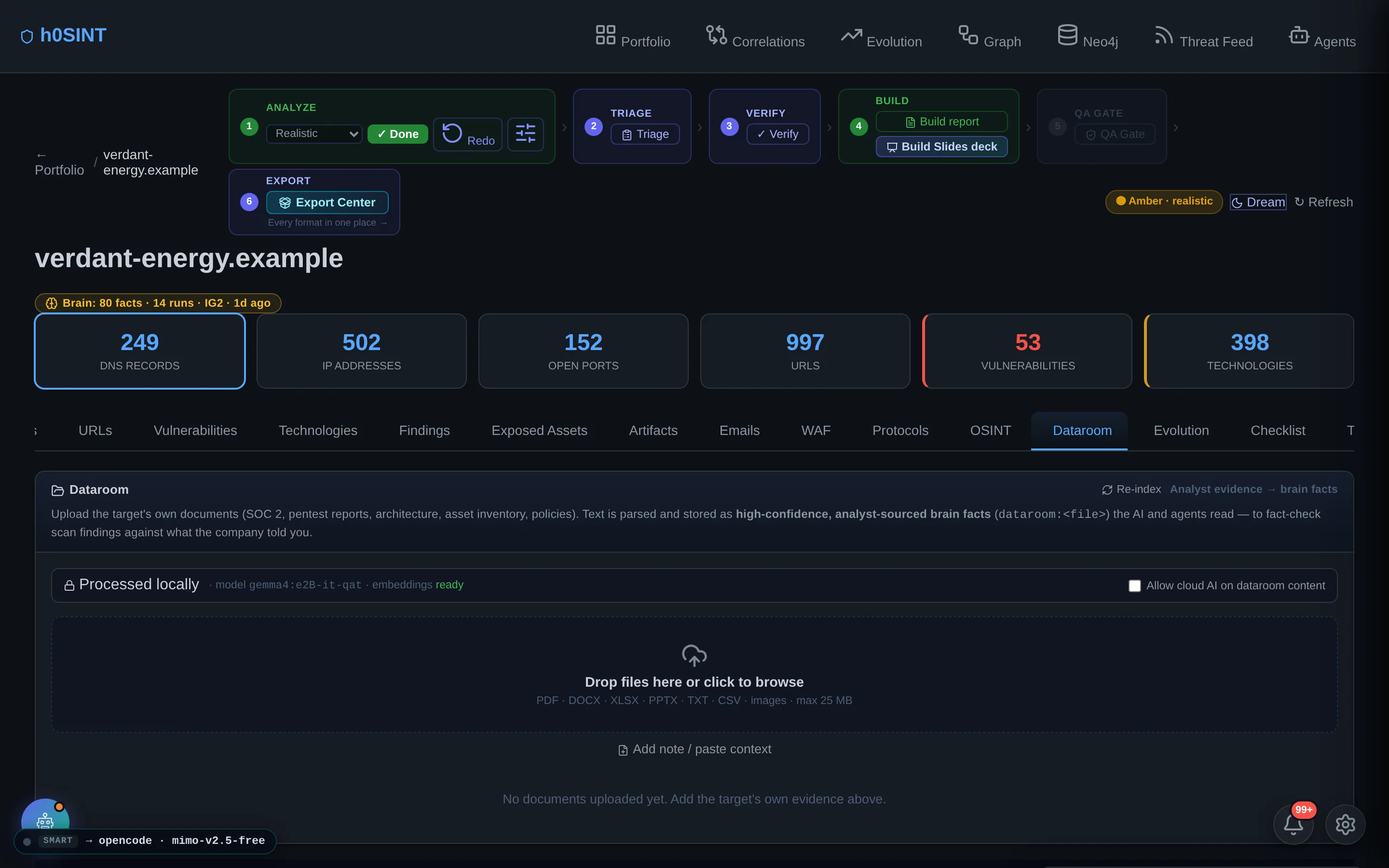Click the Redo analysis icon

coord(452,134)
